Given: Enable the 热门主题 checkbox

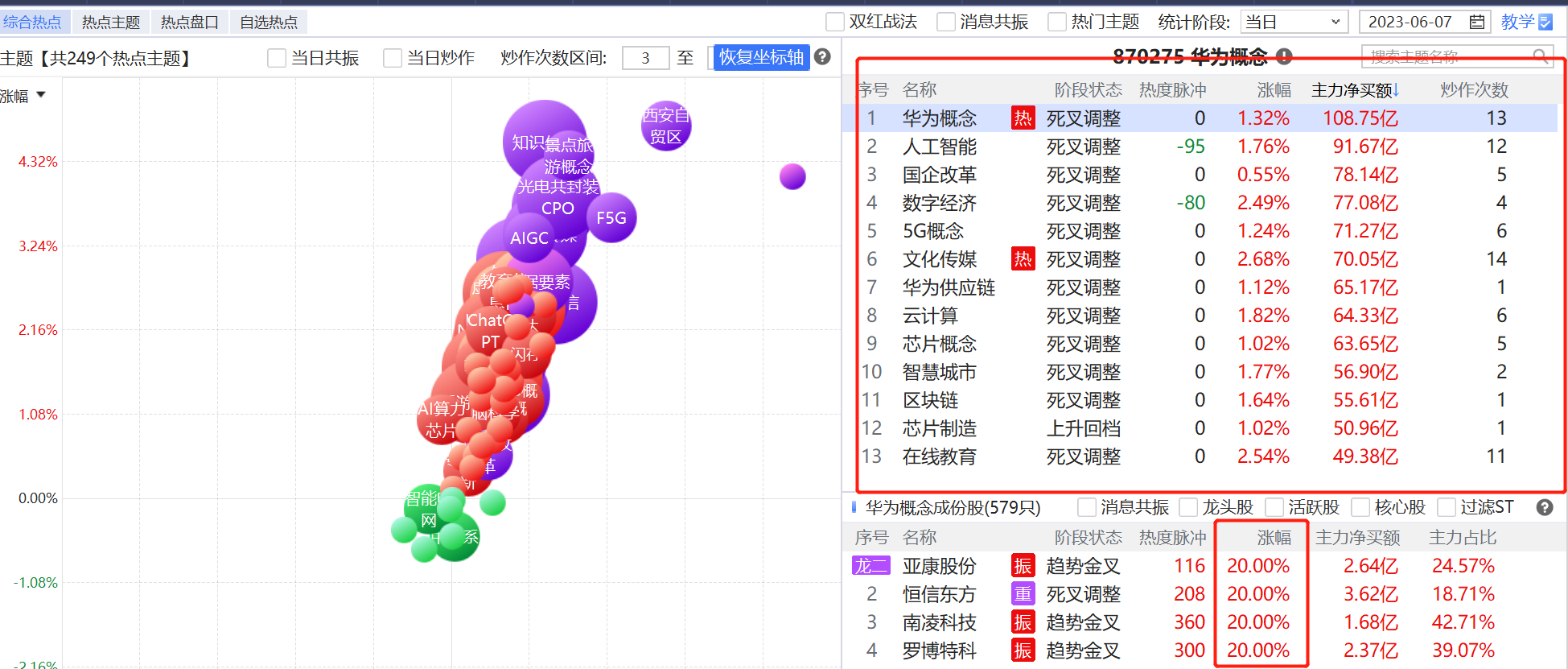Looking at the screenshot, I should click(x=1057, y=22).
